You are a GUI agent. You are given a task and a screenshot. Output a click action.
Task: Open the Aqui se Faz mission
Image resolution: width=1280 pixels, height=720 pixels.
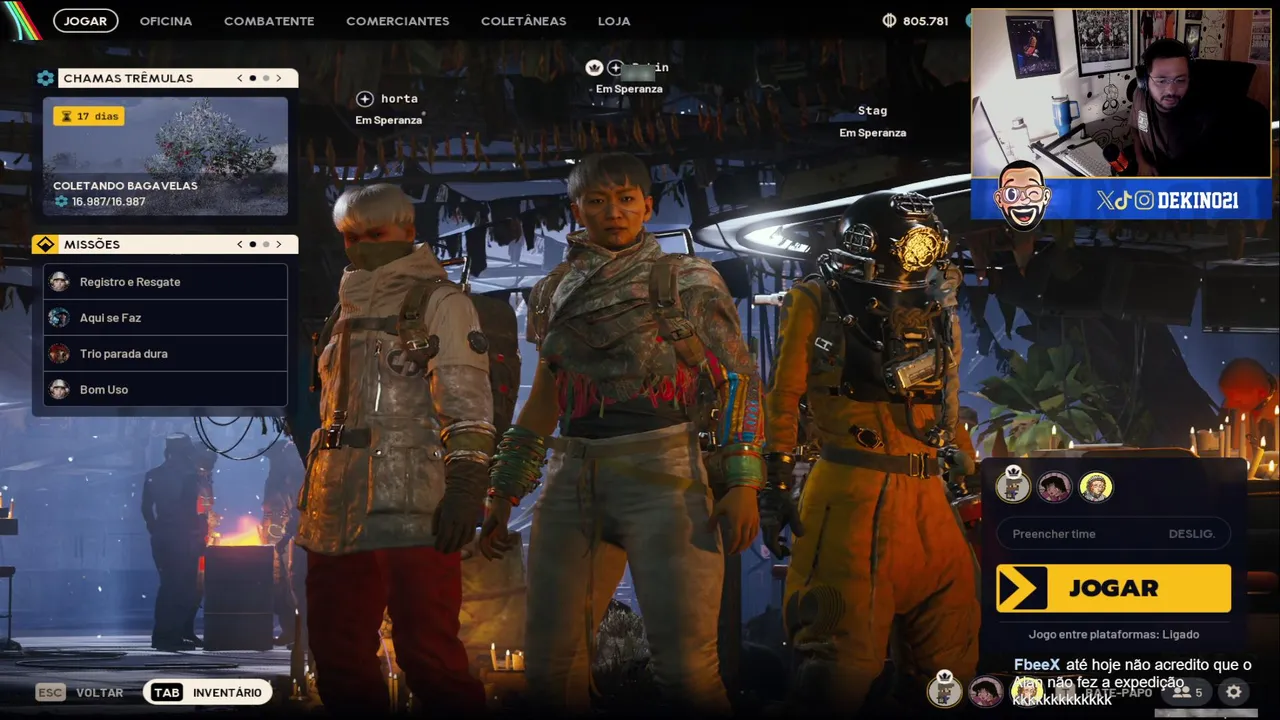point(165,318)
